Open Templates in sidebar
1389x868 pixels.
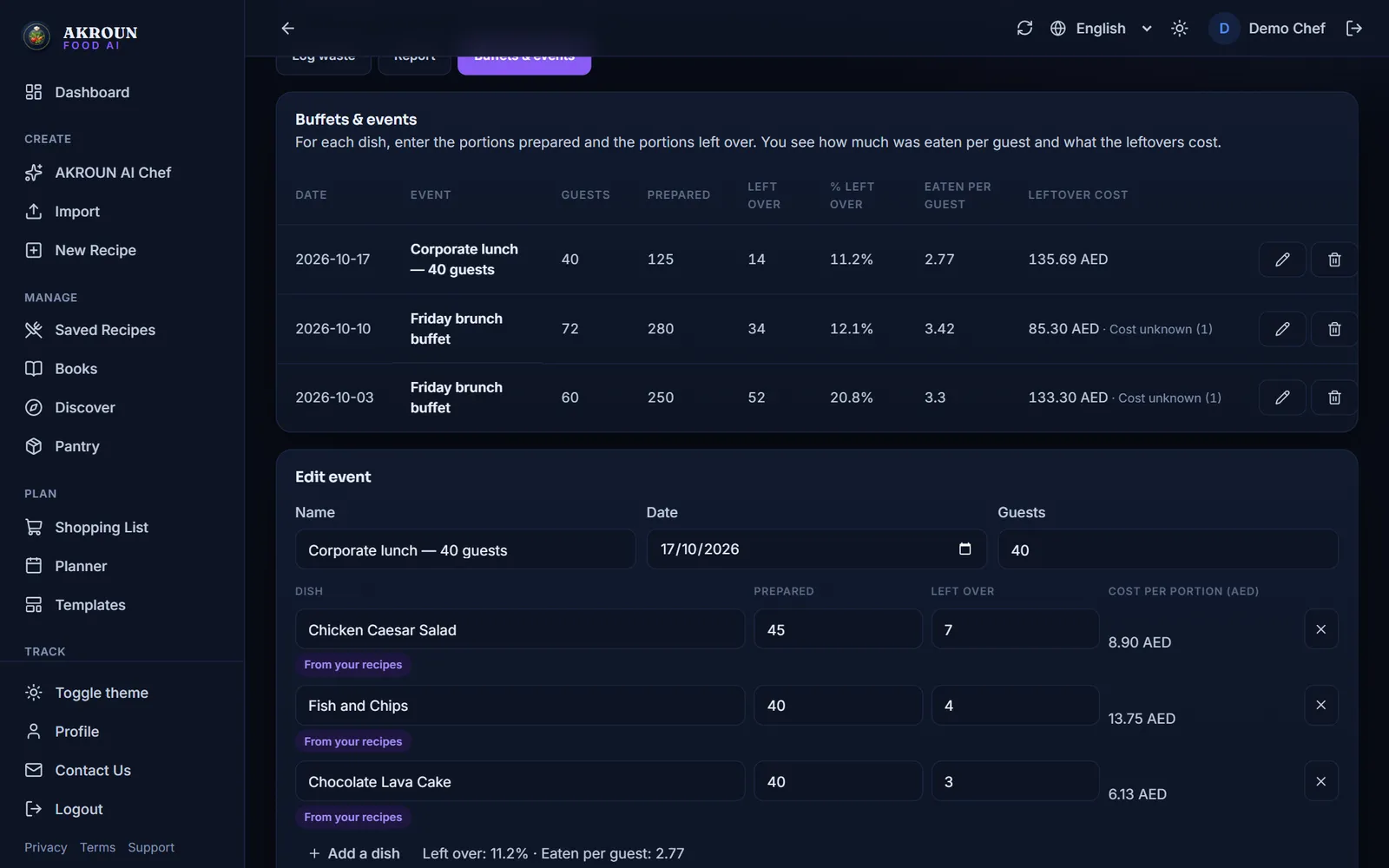[122, 605]
